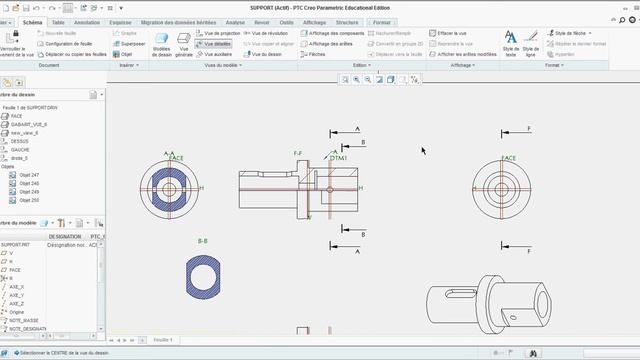Click Configuration de feuille

pyautogui.click(x=64, y=44)
